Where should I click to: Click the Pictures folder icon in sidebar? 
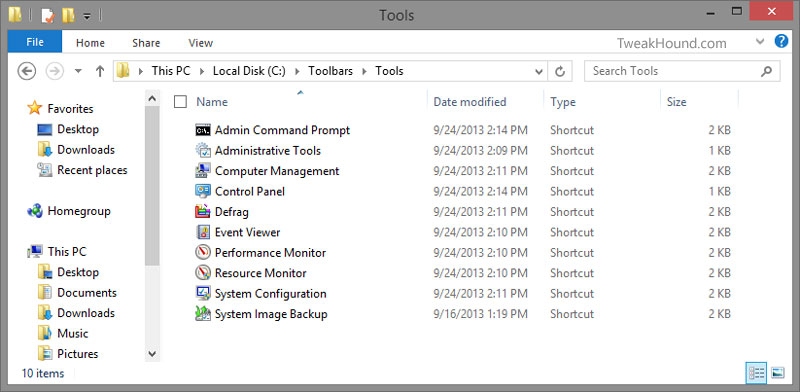pos(45,354)
